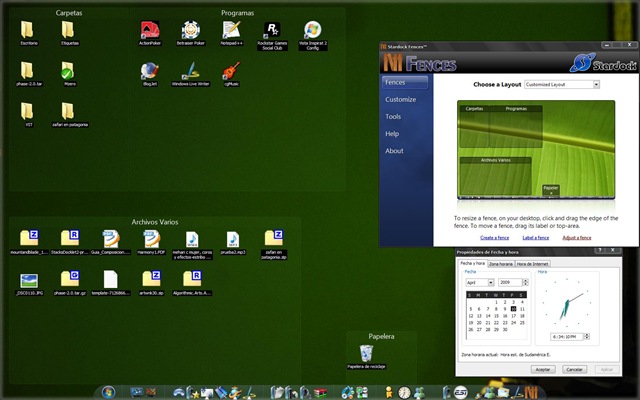The width and height of the screenshot is (640, 400).
Task: Click the time field showing 6:34:10 PM
Action: [567, 337]
